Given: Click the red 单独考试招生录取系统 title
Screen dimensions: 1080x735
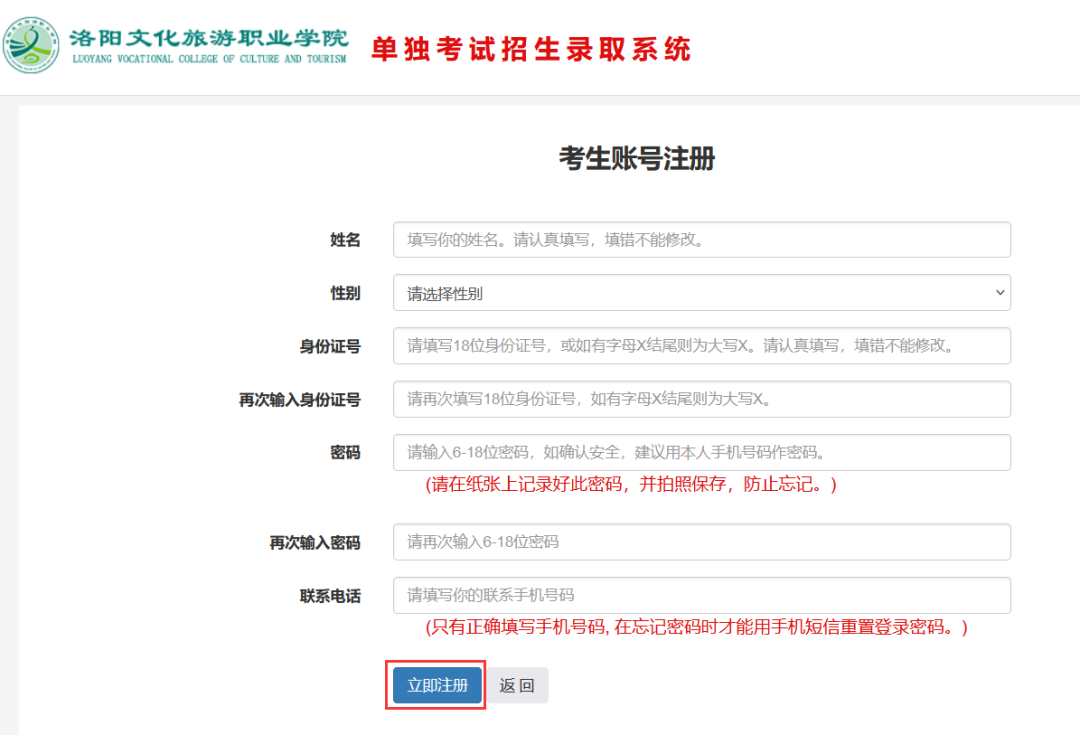Looking at the screenshot, I should 531,48.
